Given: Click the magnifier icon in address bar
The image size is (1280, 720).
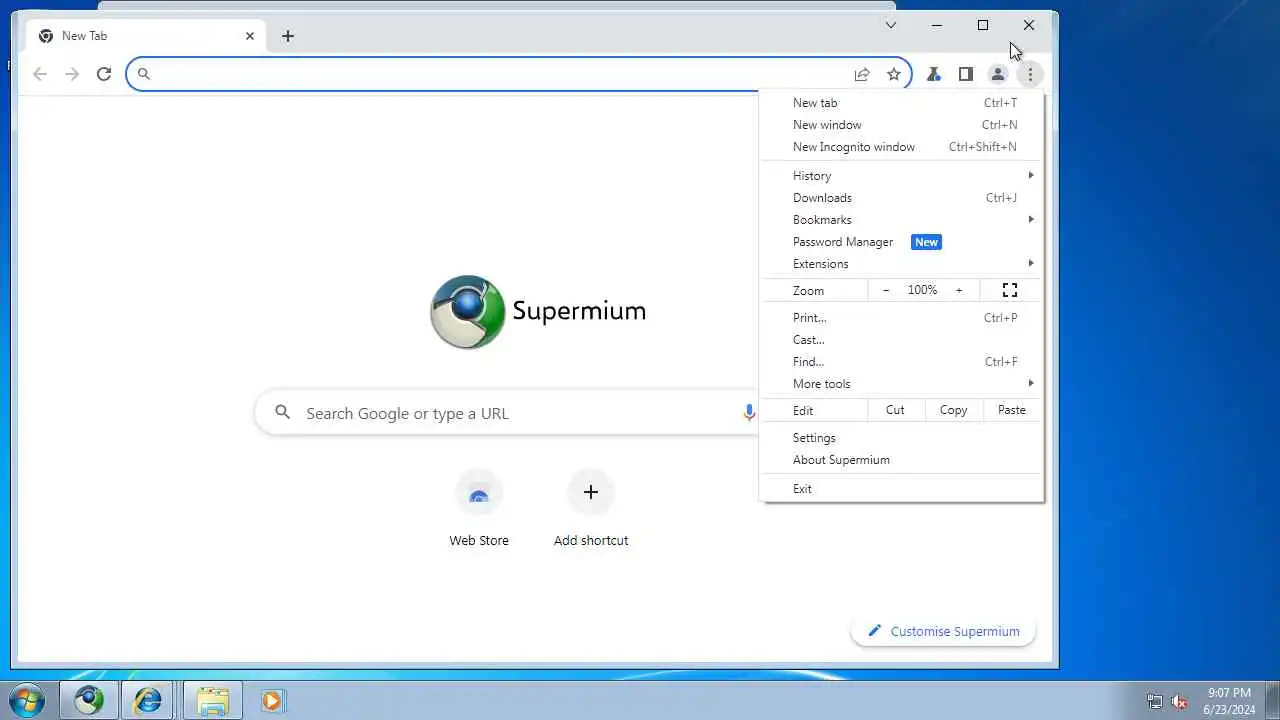Looking at the screenshot, I should 144,74.
